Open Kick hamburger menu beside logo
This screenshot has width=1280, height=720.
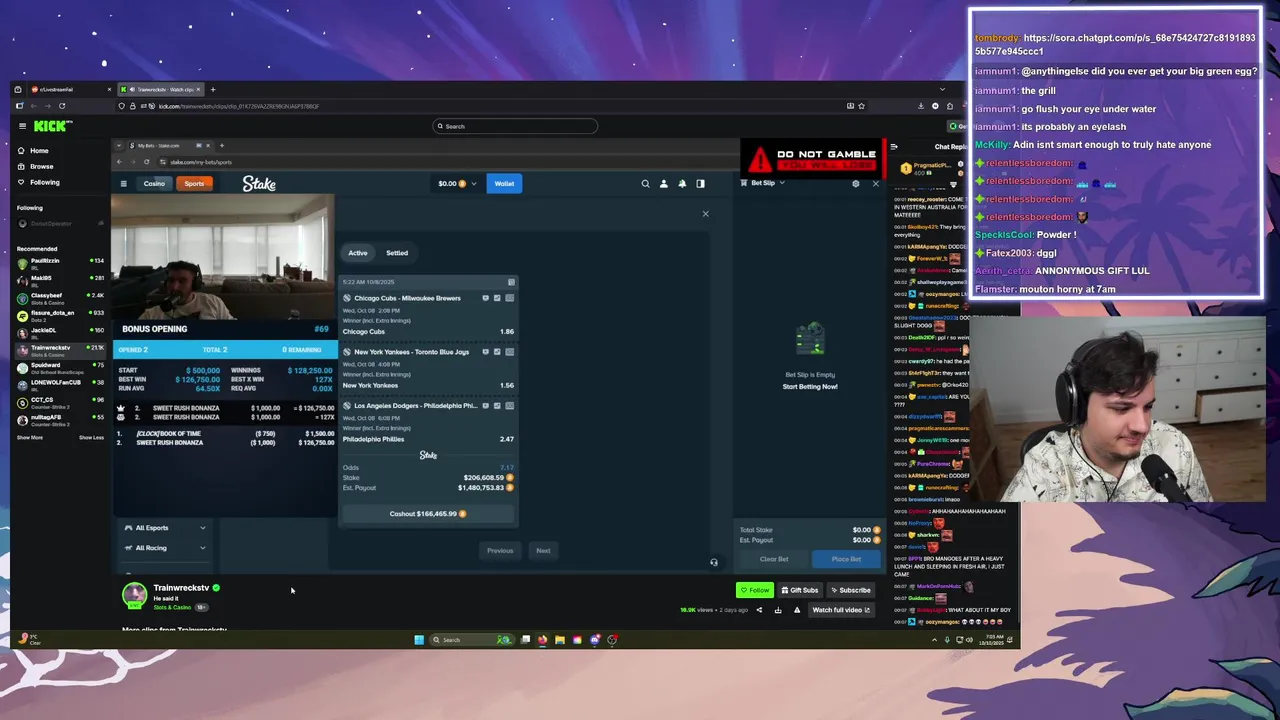[x=22, y=126]
